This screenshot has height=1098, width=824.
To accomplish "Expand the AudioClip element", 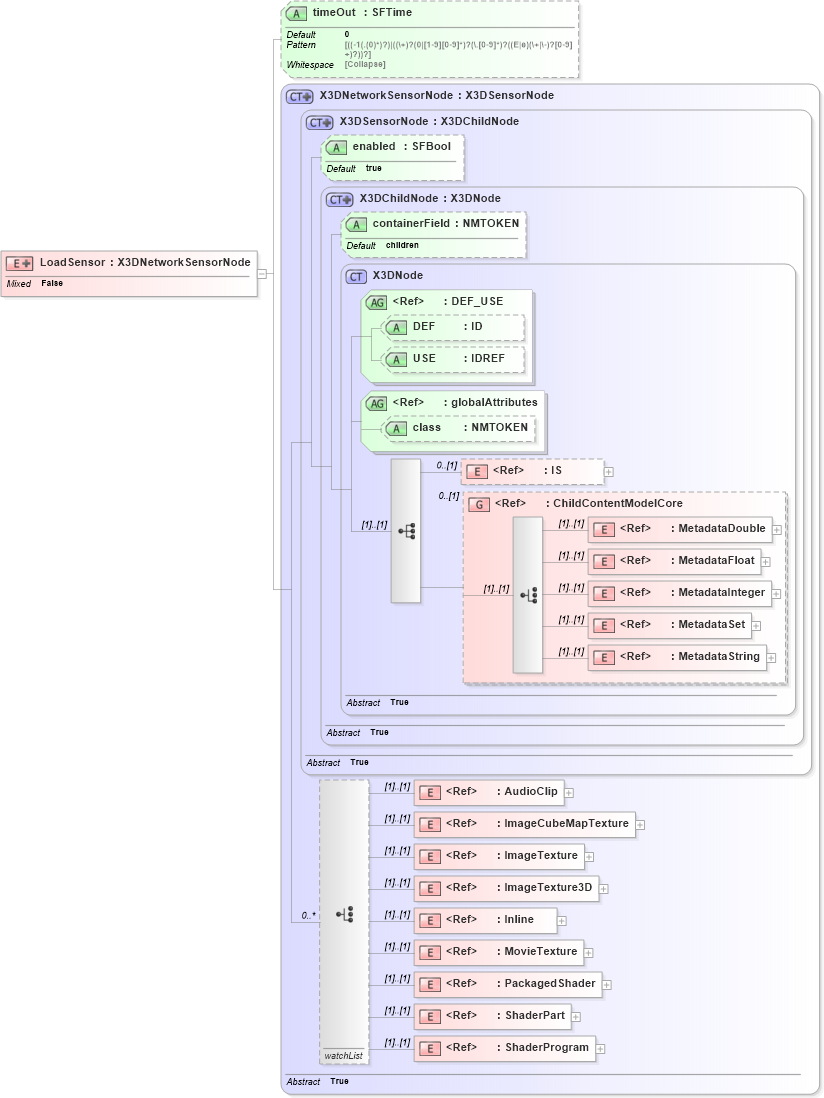I will (569, 793).
